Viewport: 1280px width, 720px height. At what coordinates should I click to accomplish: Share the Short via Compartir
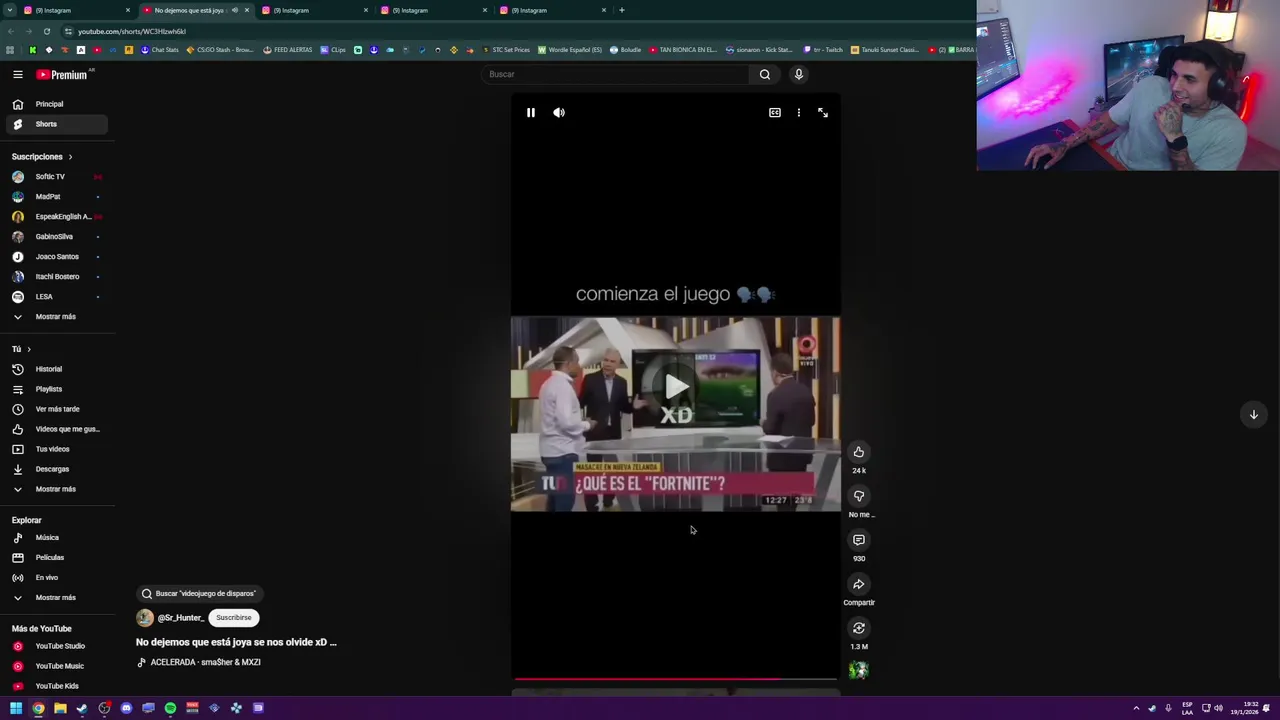coord(859,584)
